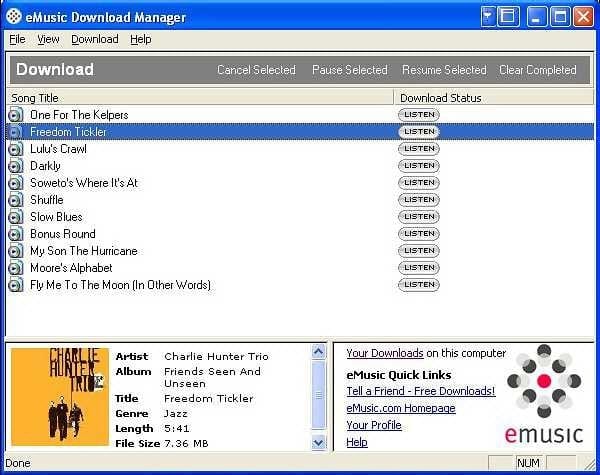
Task: Click the eMusic dotted logo graphic
Action: click(544, 381)
